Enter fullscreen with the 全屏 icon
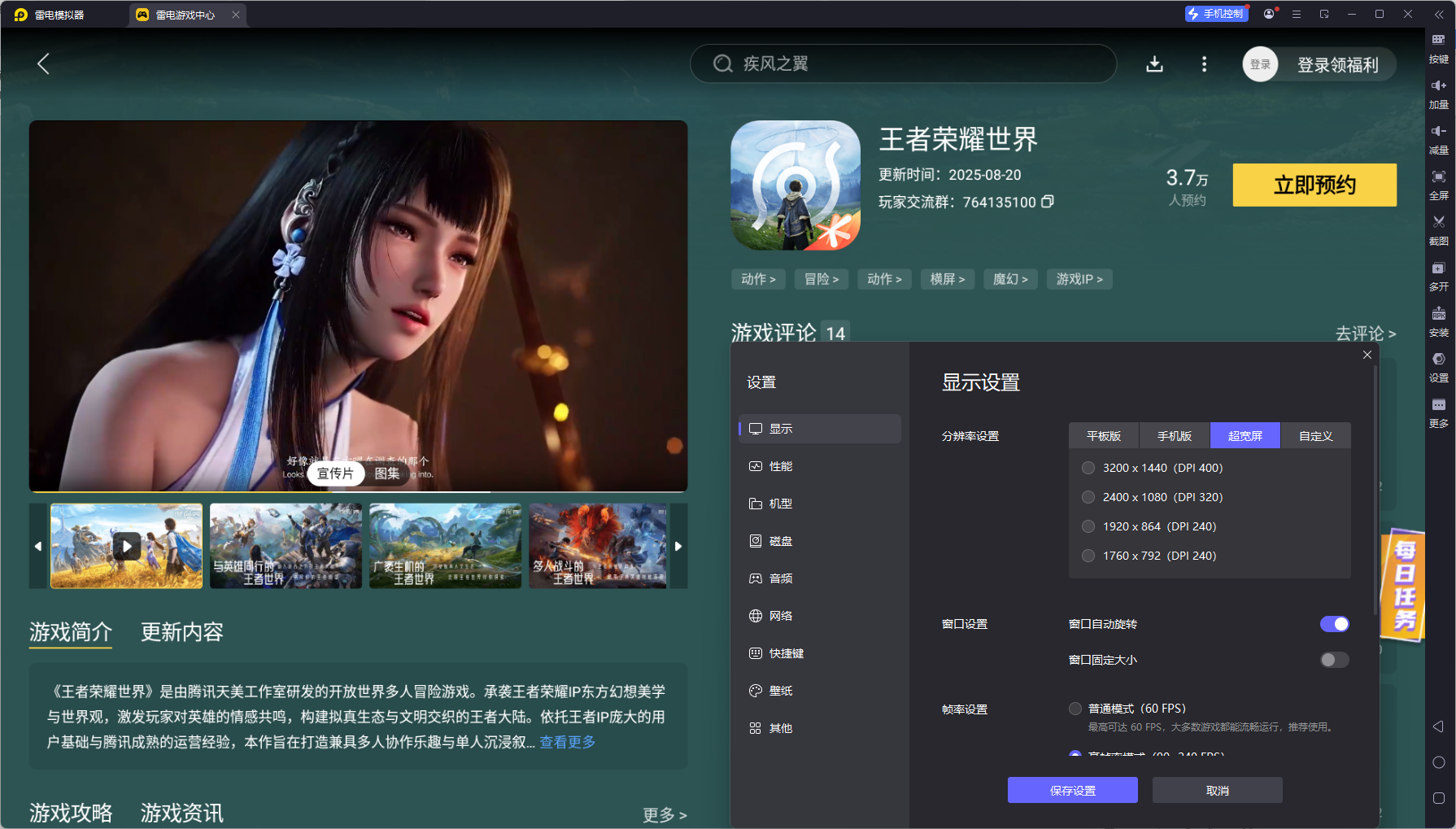The height and width of the screenshot is (829, 1456). click(x=1438, y=185)
